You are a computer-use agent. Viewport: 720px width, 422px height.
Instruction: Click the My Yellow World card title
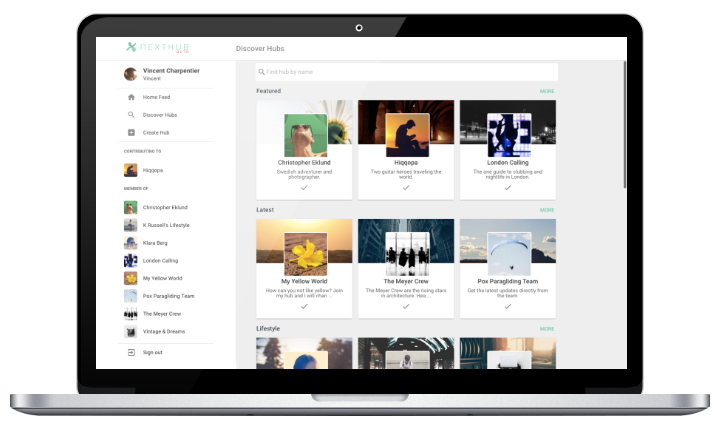click(x=304, y=281)
